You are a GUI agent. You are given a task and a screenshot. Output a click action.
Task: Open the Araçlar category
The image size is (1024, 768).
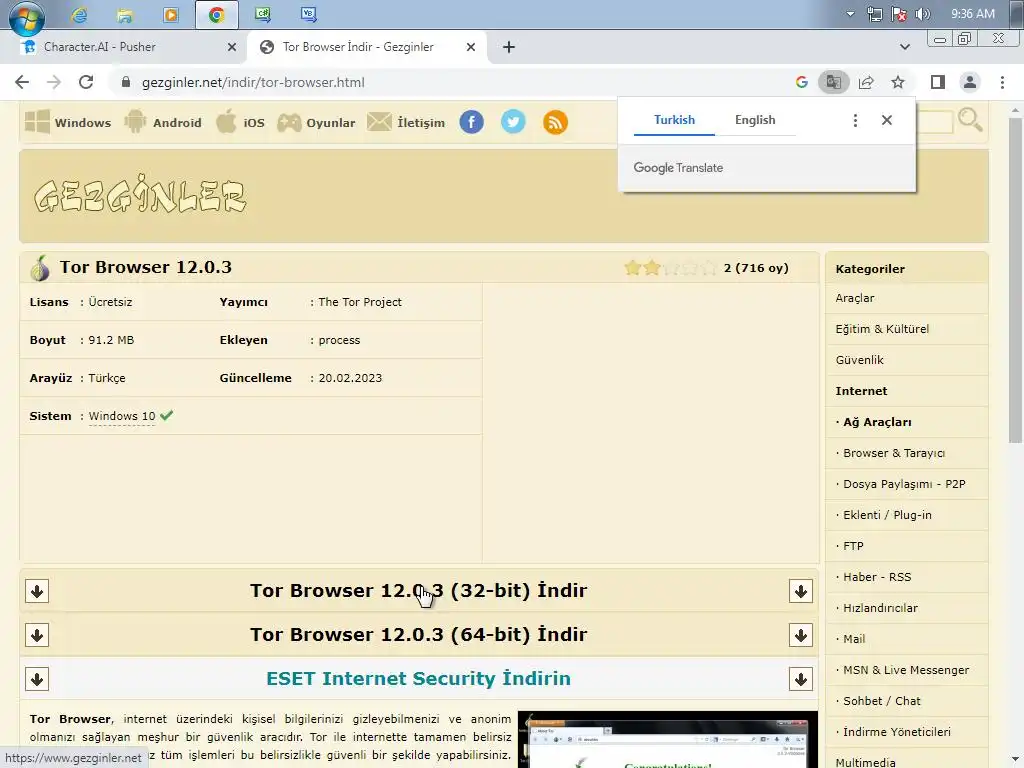(854, 298)
